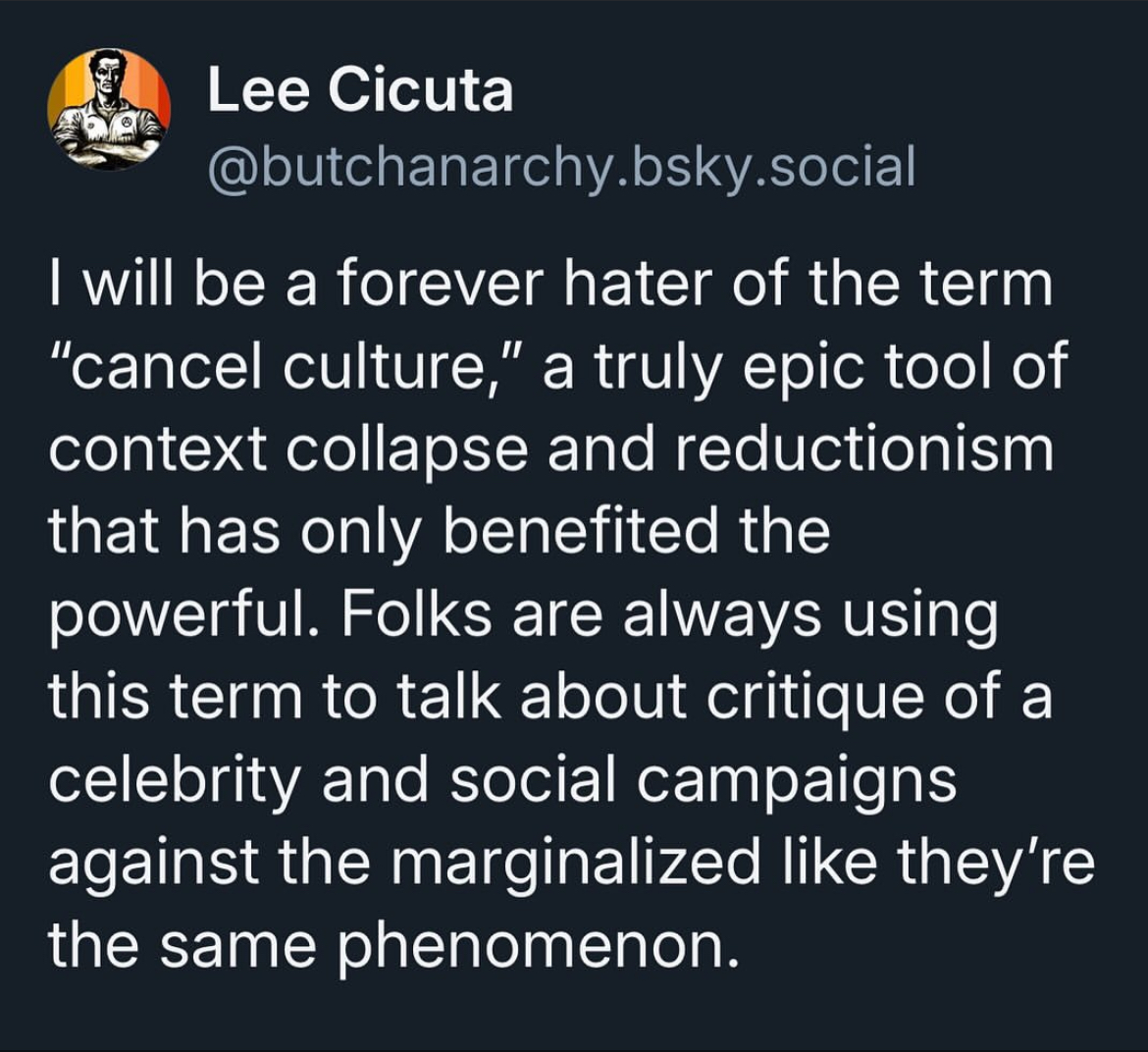
Task: Open the @butchanarchy.bsky.social handle
Action: (x=560, y=167)
